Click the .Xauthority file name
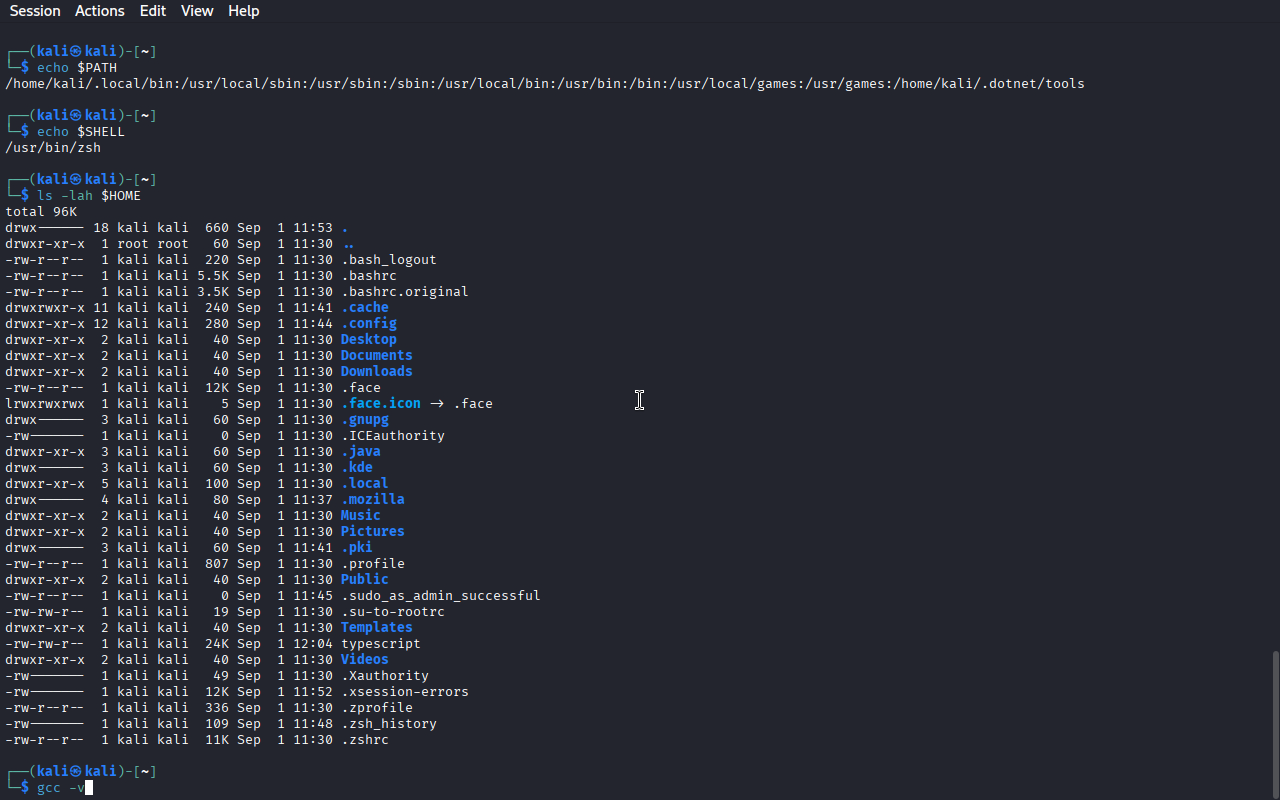 tap(385, 676)
